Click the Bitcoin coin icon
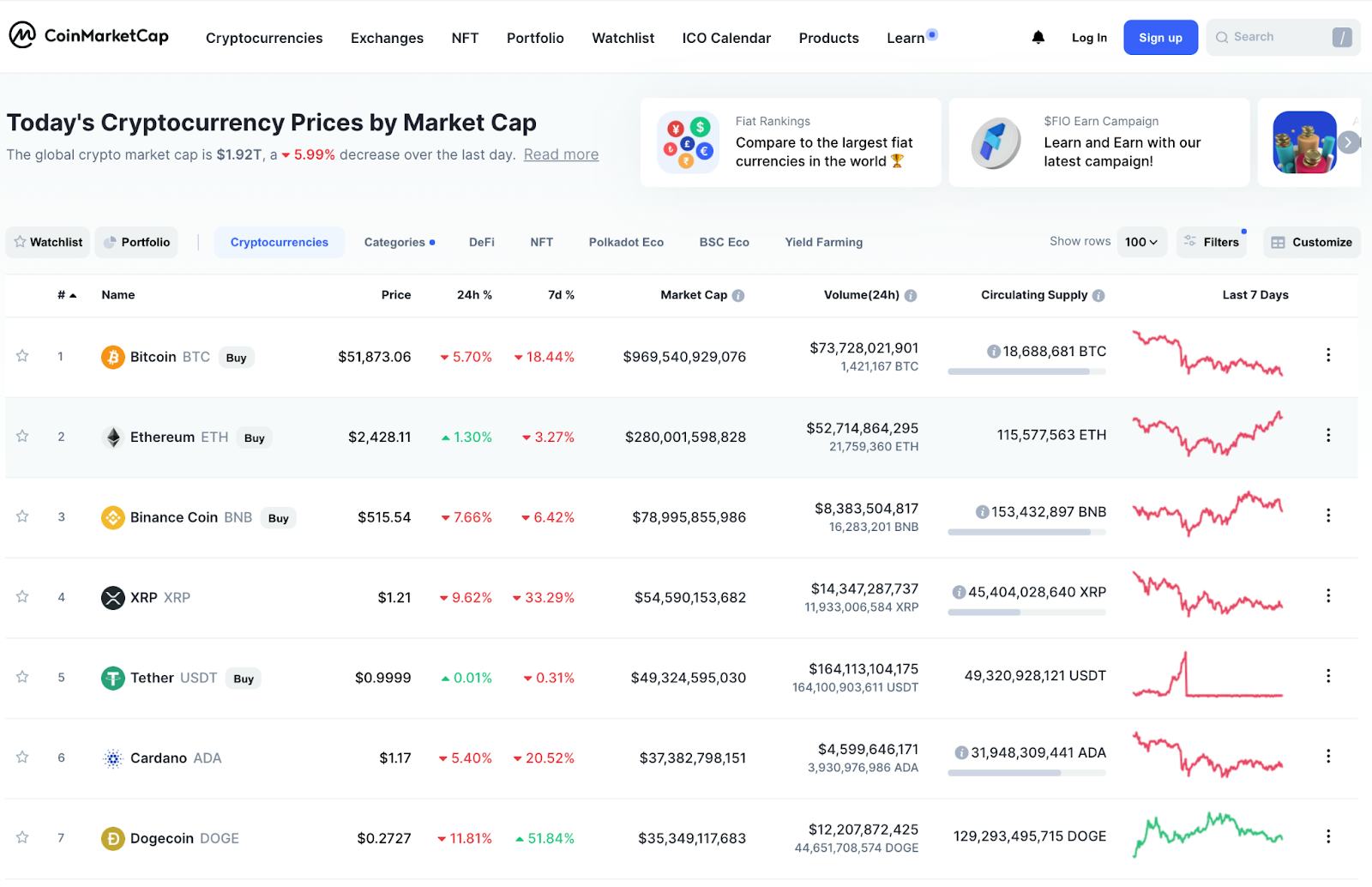This screenshot has height=887, width=1372. tap(112, 357)
